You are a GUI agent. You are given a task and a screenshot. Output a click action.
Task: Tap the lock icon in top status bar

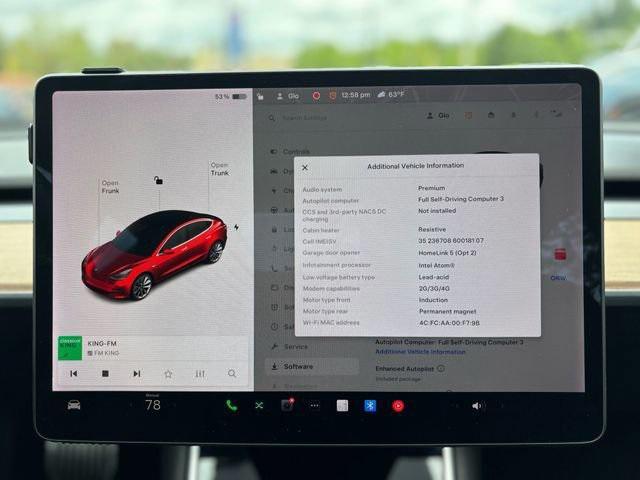click(260, 96)
